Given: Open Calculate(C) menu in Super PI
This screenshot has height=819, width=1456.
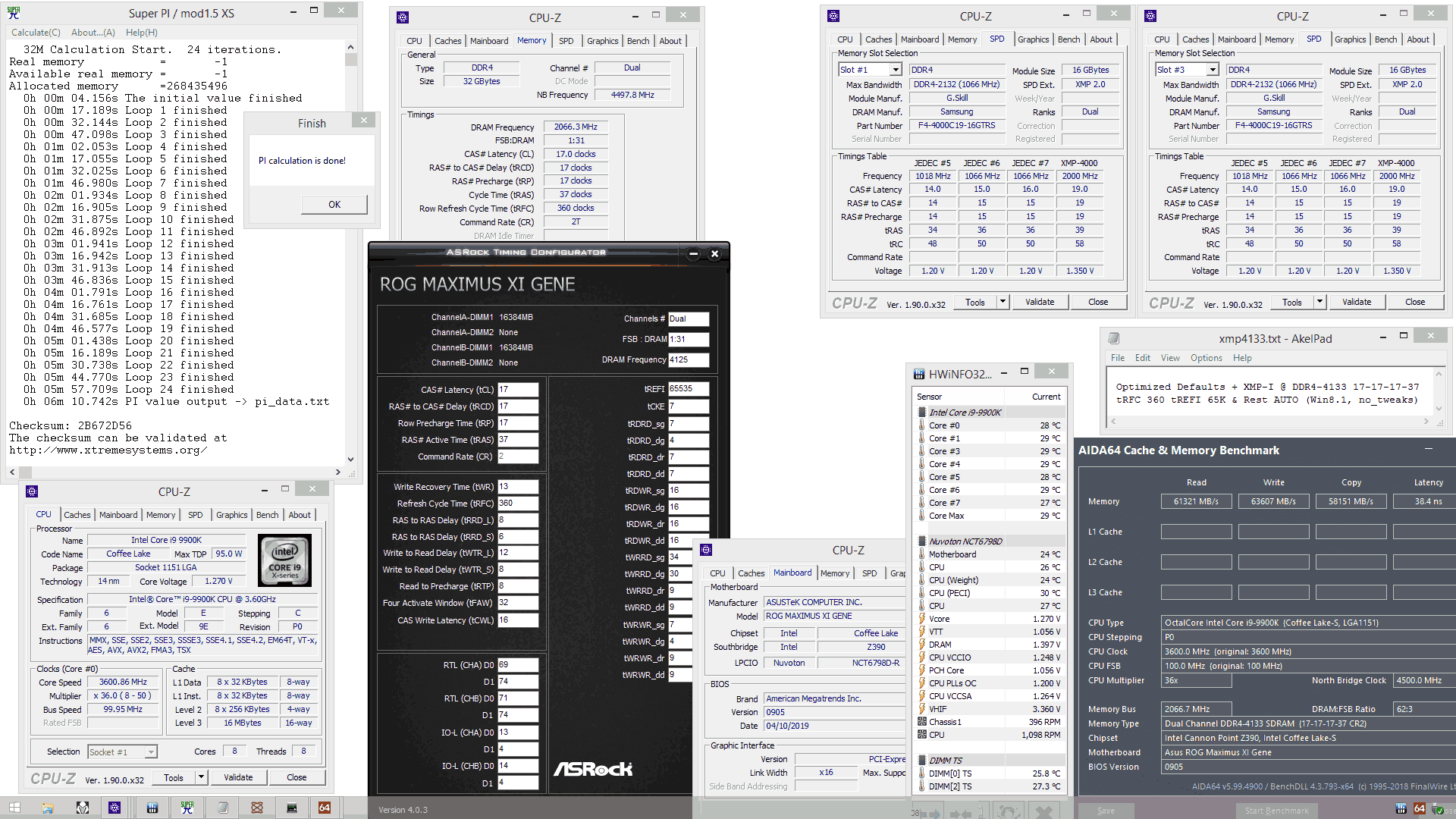Looking at the screenshot, I should [36, 33].
